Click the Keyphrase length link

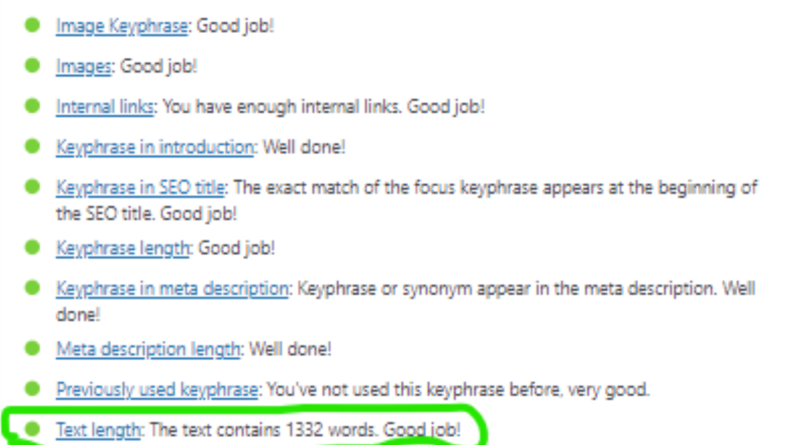point(123,248)
